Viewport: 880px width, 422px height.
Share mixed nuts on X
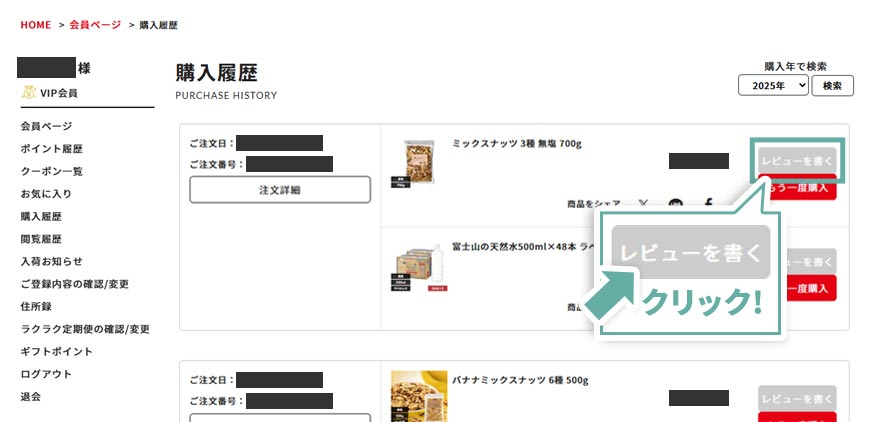point(643,204)
